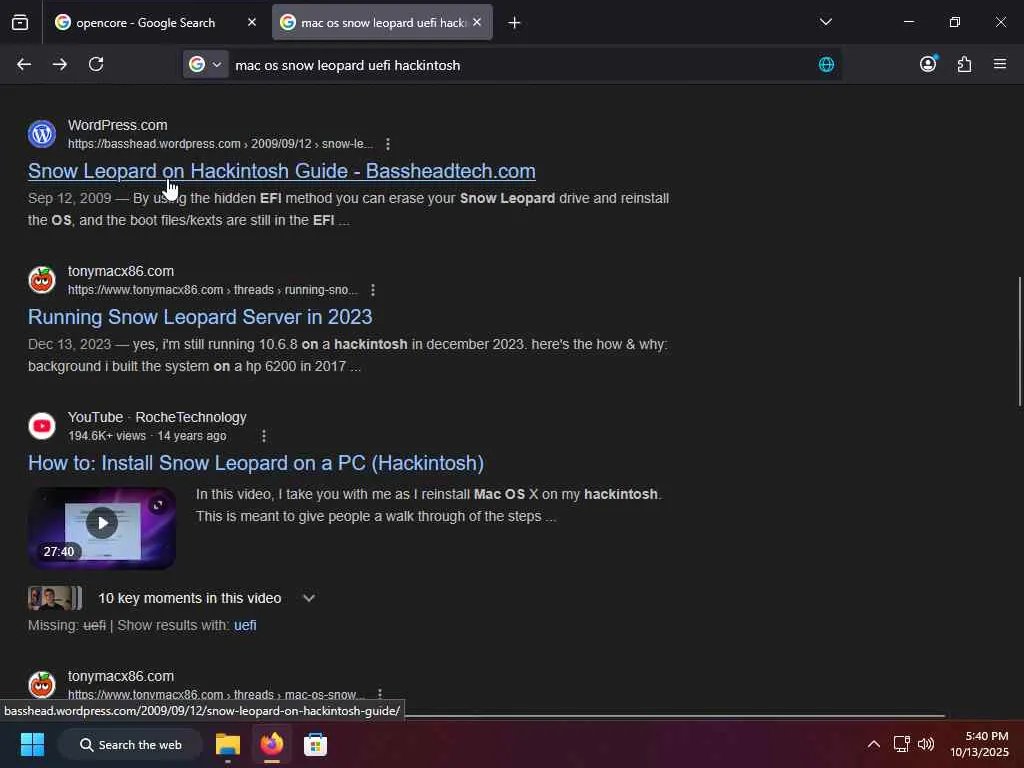Open more options for the basshead.wordpress.com result
The height and width of the screenshot is (768, 1024).
(x=388, y=144)
